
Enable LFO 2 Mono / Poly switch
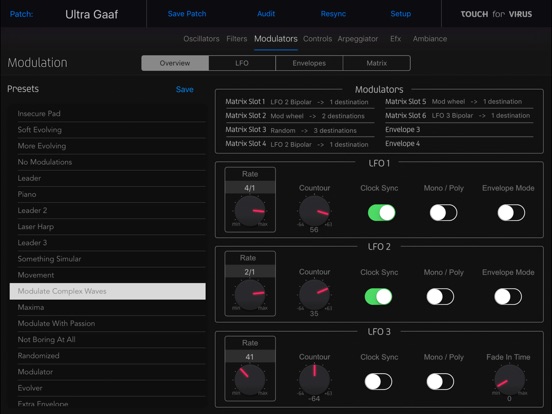coord(440,297)
